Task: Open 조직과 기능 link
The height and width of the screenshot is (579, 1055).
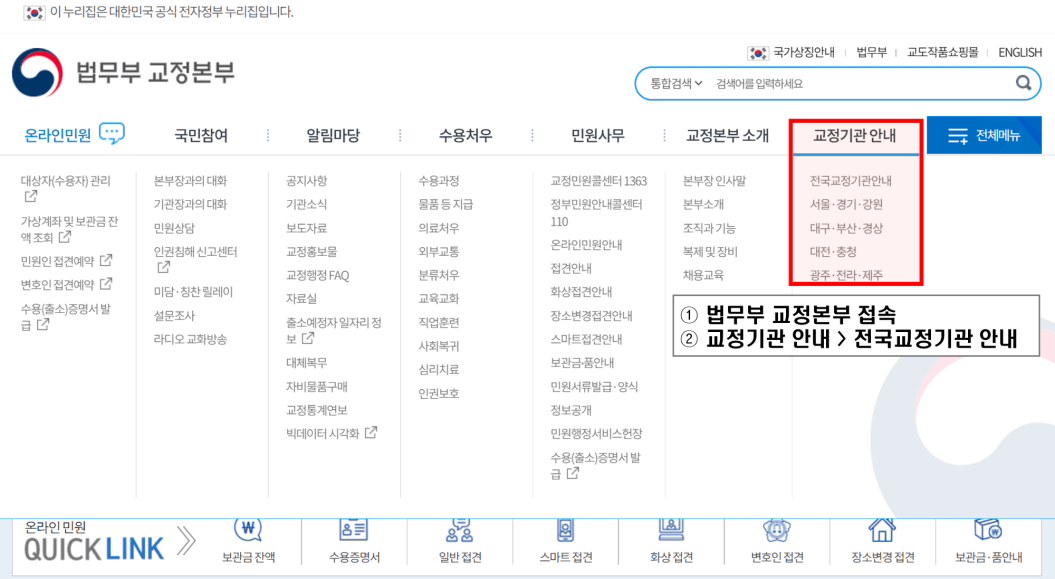Action: coord(708,228)
